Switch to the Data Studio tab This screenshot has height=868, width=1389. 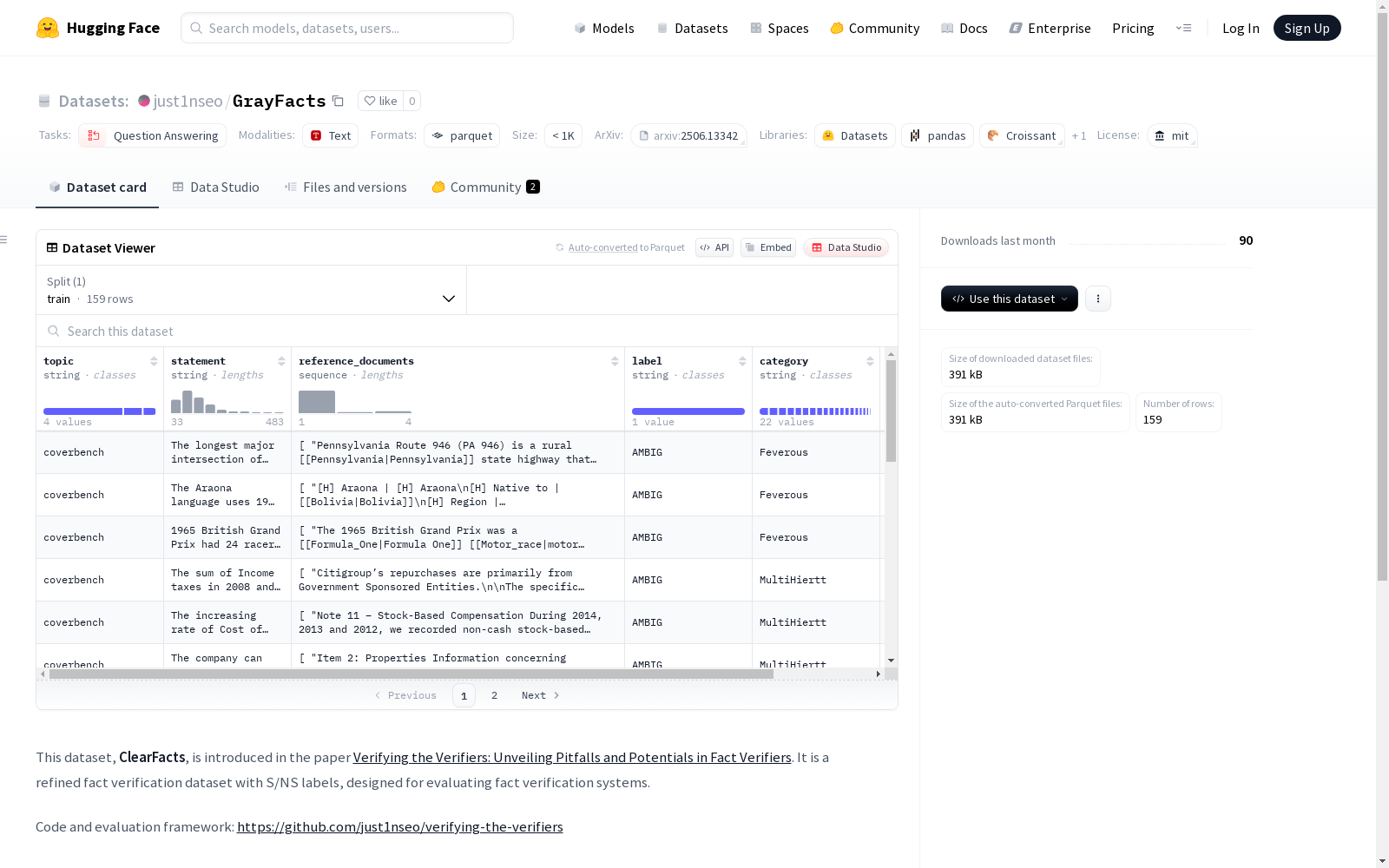(215, 187)
